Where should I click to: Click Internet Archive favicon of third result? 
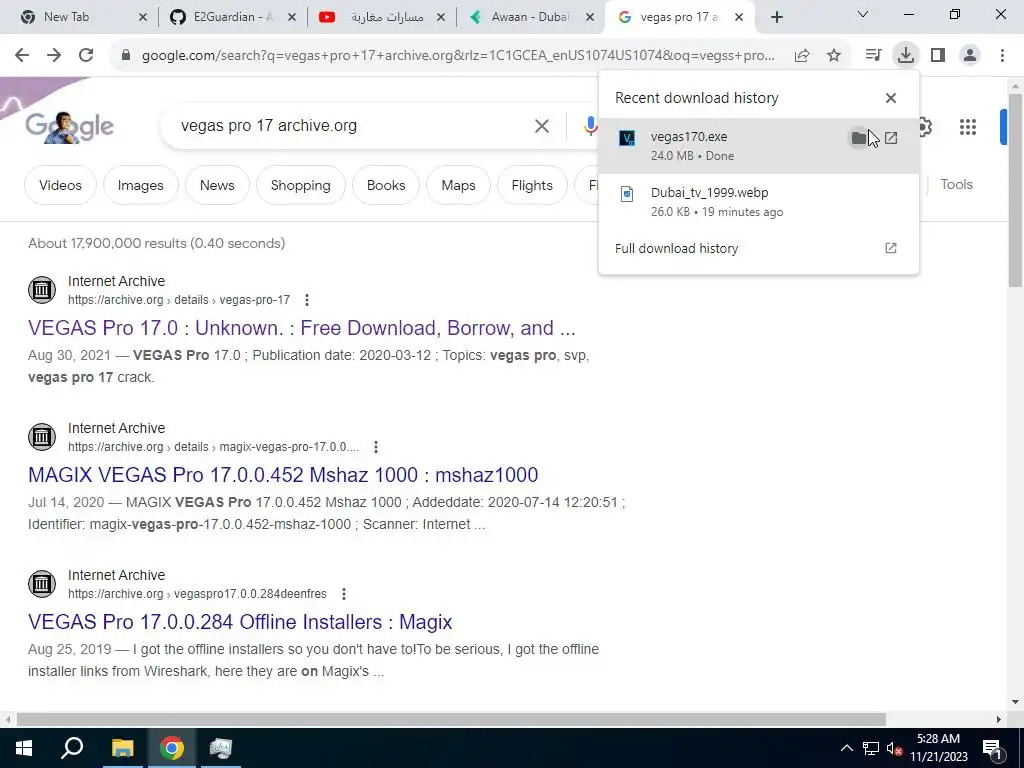coord(42,584)
